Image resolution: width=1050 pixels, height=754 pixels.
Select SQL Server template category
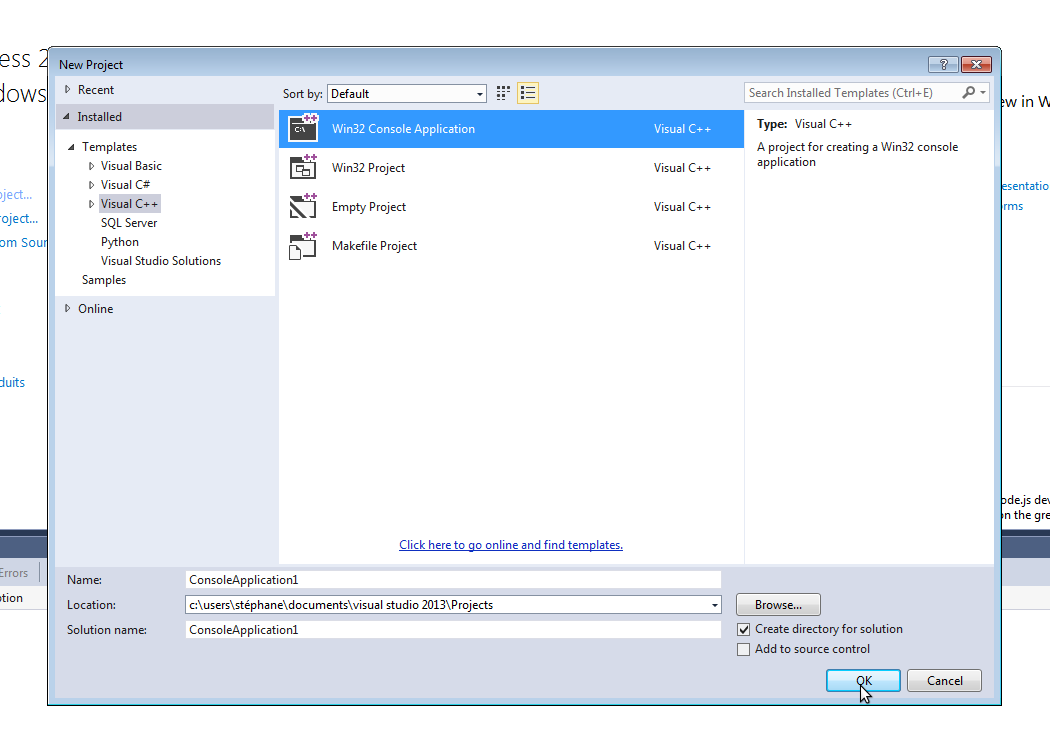129,223
